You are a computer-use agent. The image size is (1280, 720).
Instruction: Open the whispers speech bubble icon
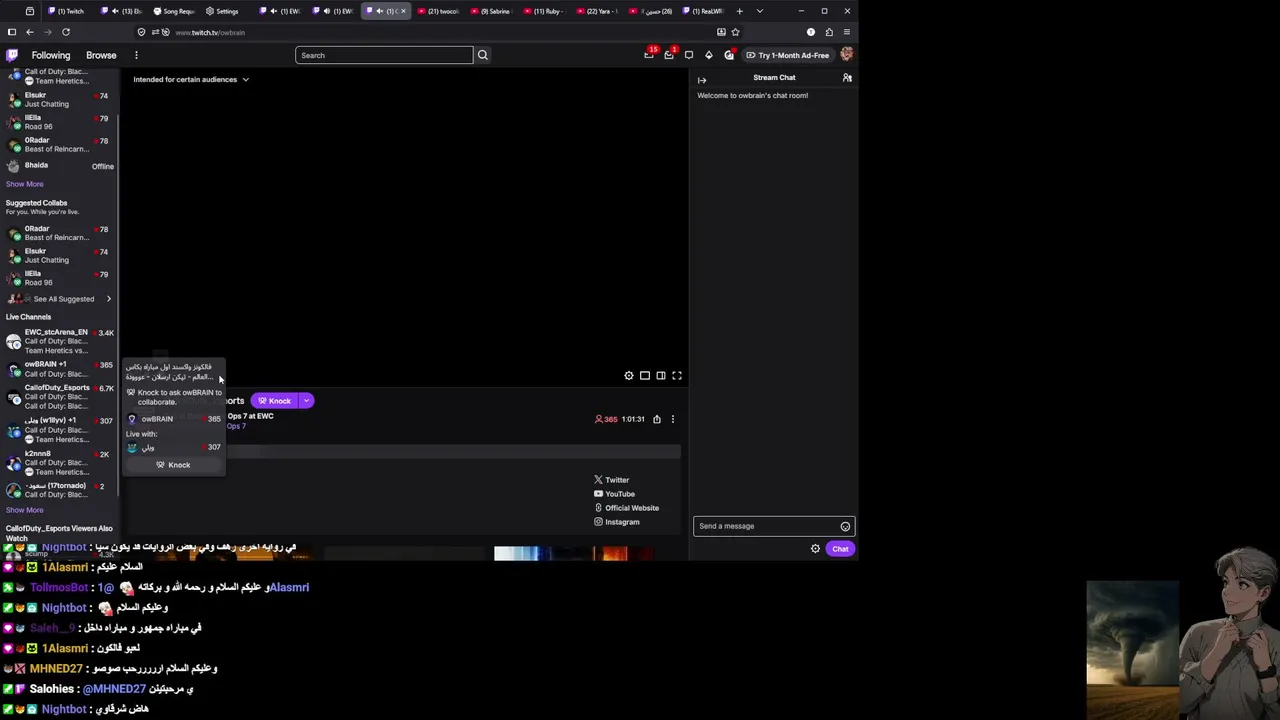[x=689, y=55]
